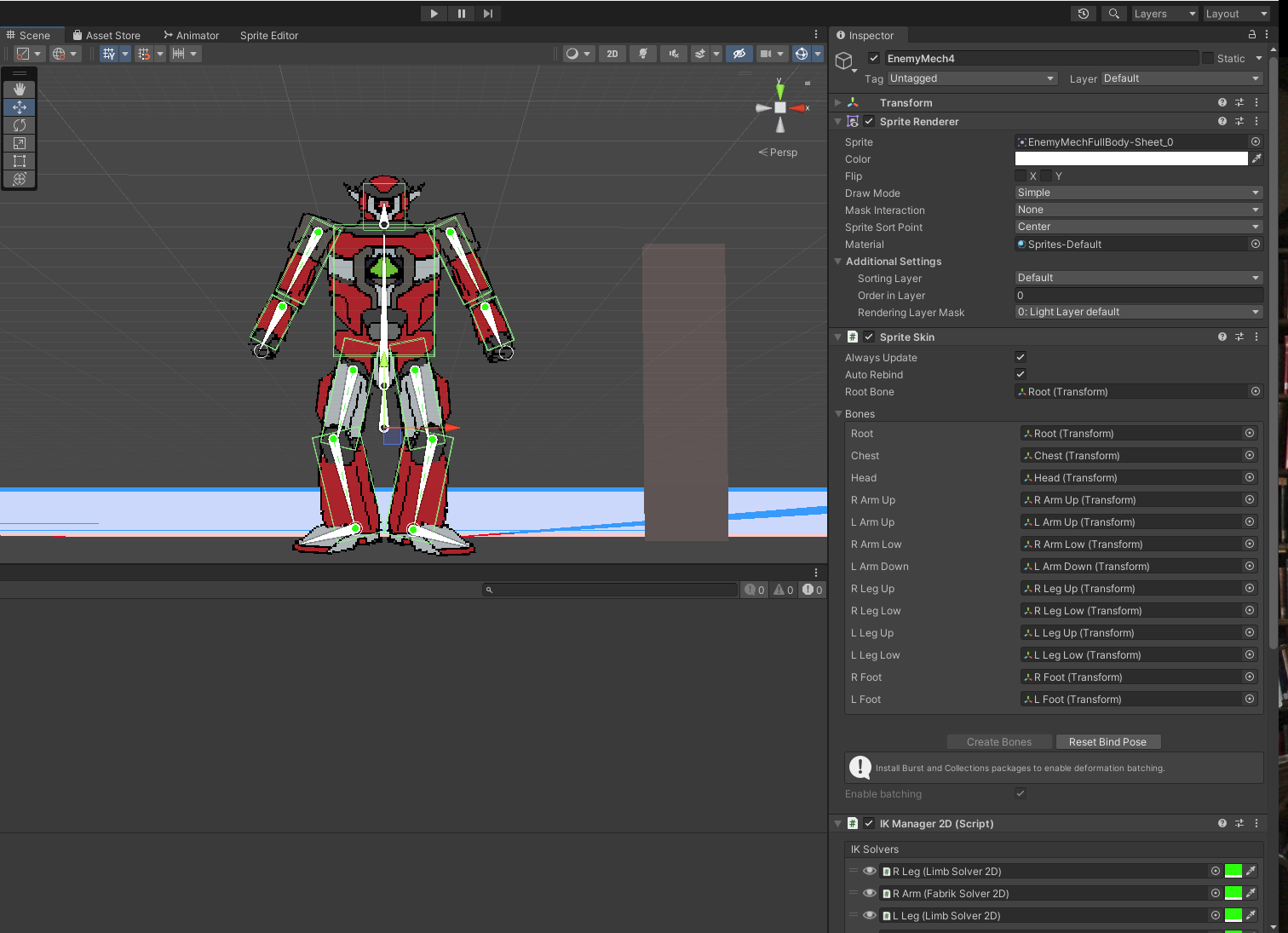Viewport: 1288px width, 933px height.
Task: Open the Draw Mode dropdown
Action: 1138,193
